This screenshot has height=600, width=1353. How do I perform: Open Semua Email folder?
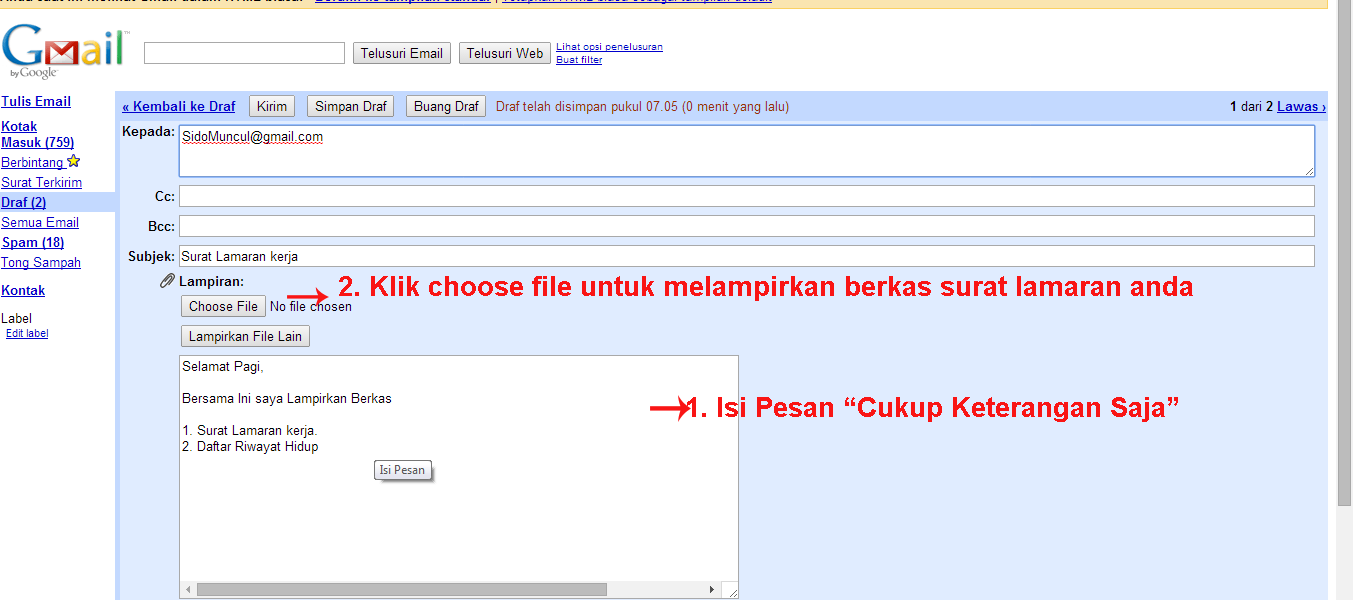coord(40,222)
